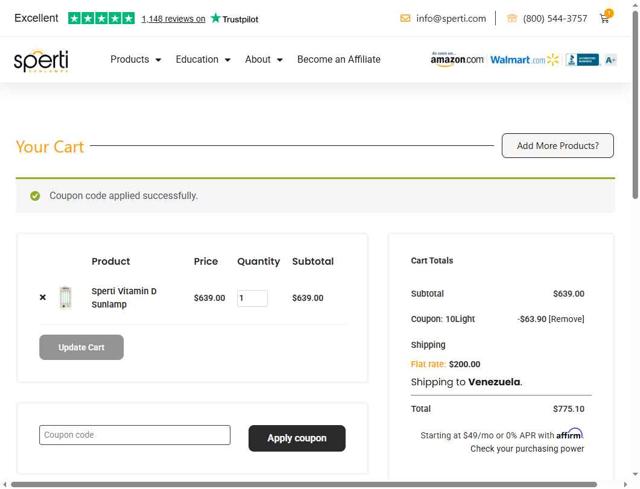Focus the Coupon code input field
The width and height of the screenshot is (640, 489).
tap(135, 435)
